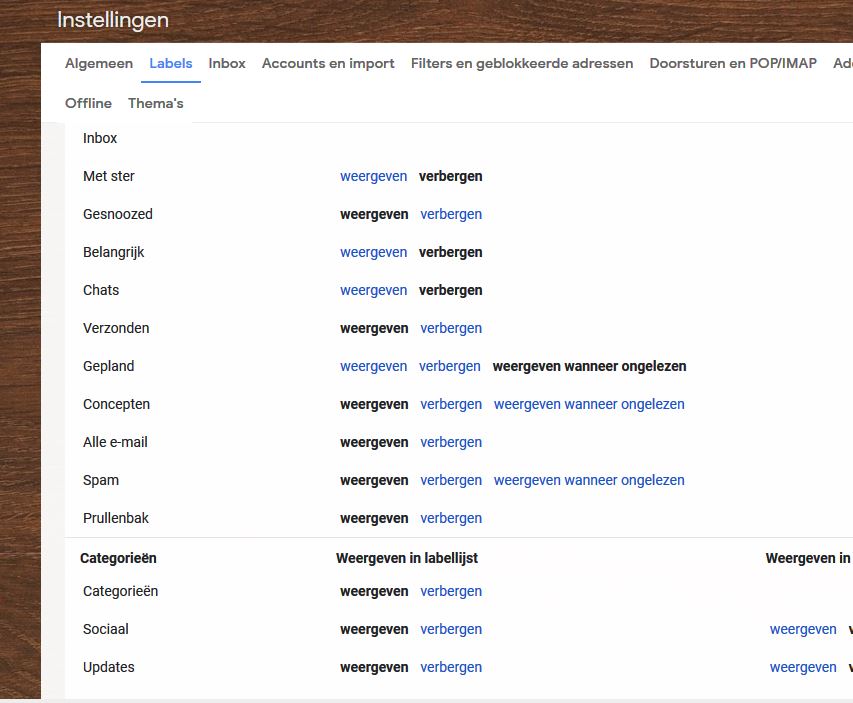
Task: Hide the Prullenbak label
Action: (x=451, y=518)
